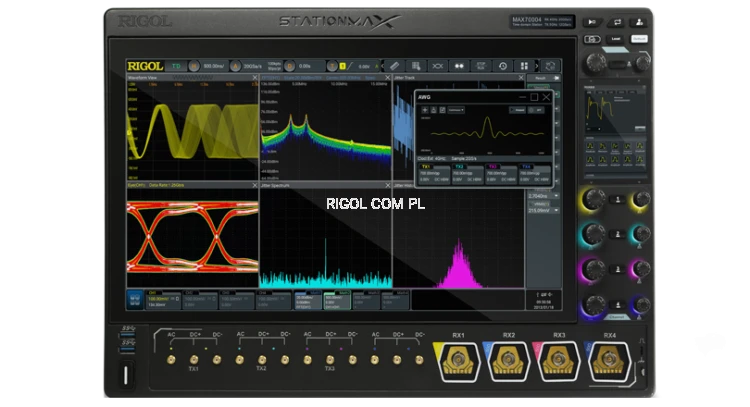Image resolution: width=750 pixels, height=407 pixels.
Task: Click the play/run hardware button top right
Action: (592, 22)
